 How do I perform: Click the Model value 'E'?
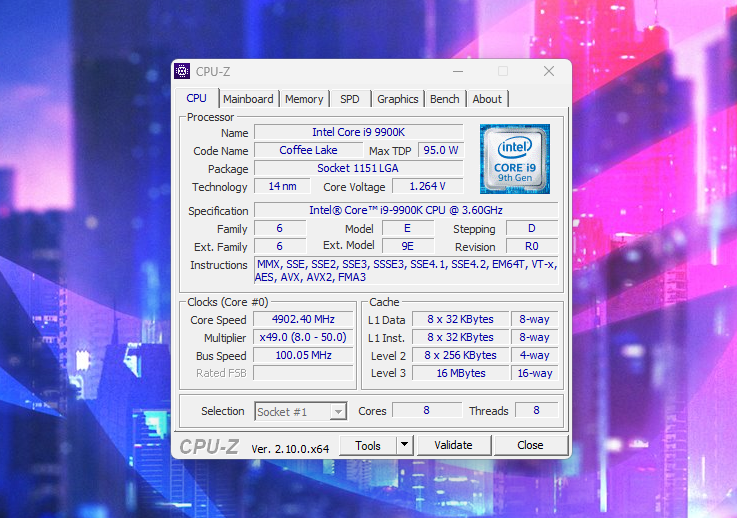click(408, 228)
